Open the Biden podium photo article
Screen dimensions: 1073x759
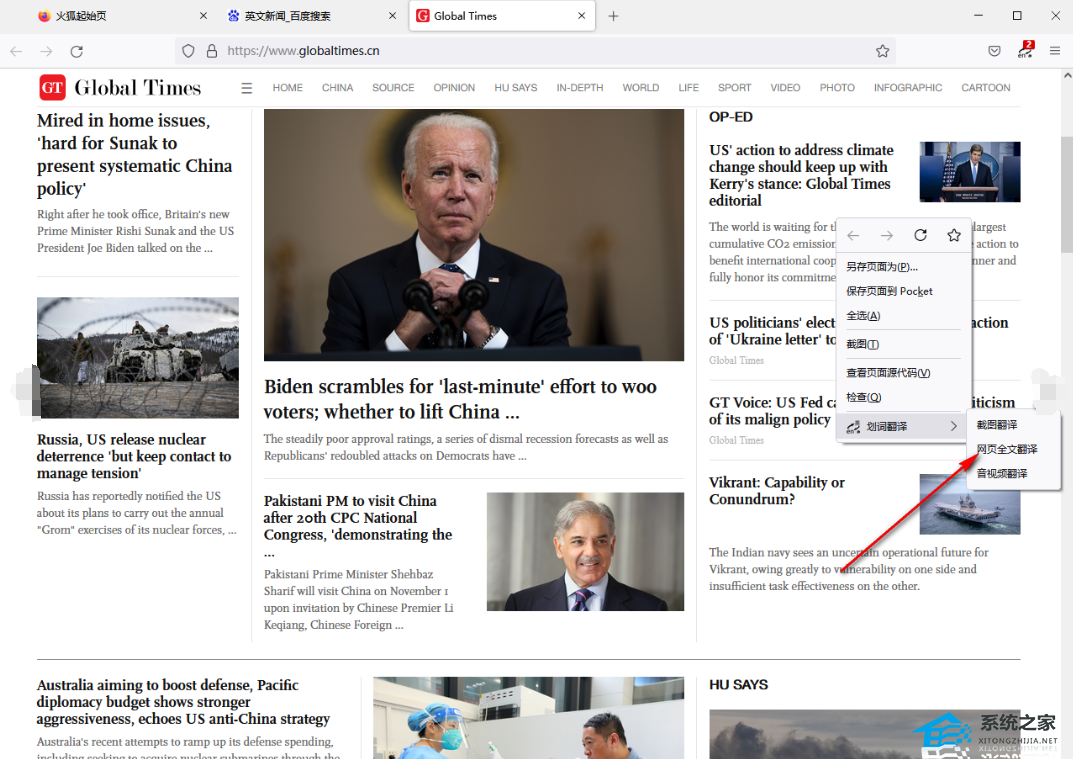pos(474,235)
